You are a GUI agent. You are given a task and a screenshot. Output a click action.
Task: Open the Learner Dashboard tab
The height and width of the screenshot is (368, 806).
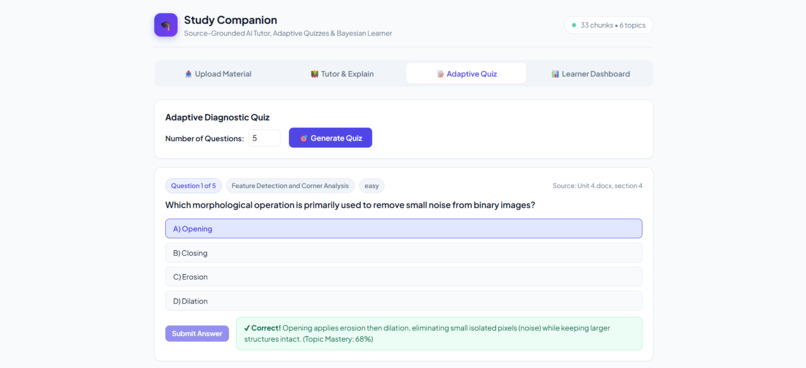(590, 74)
